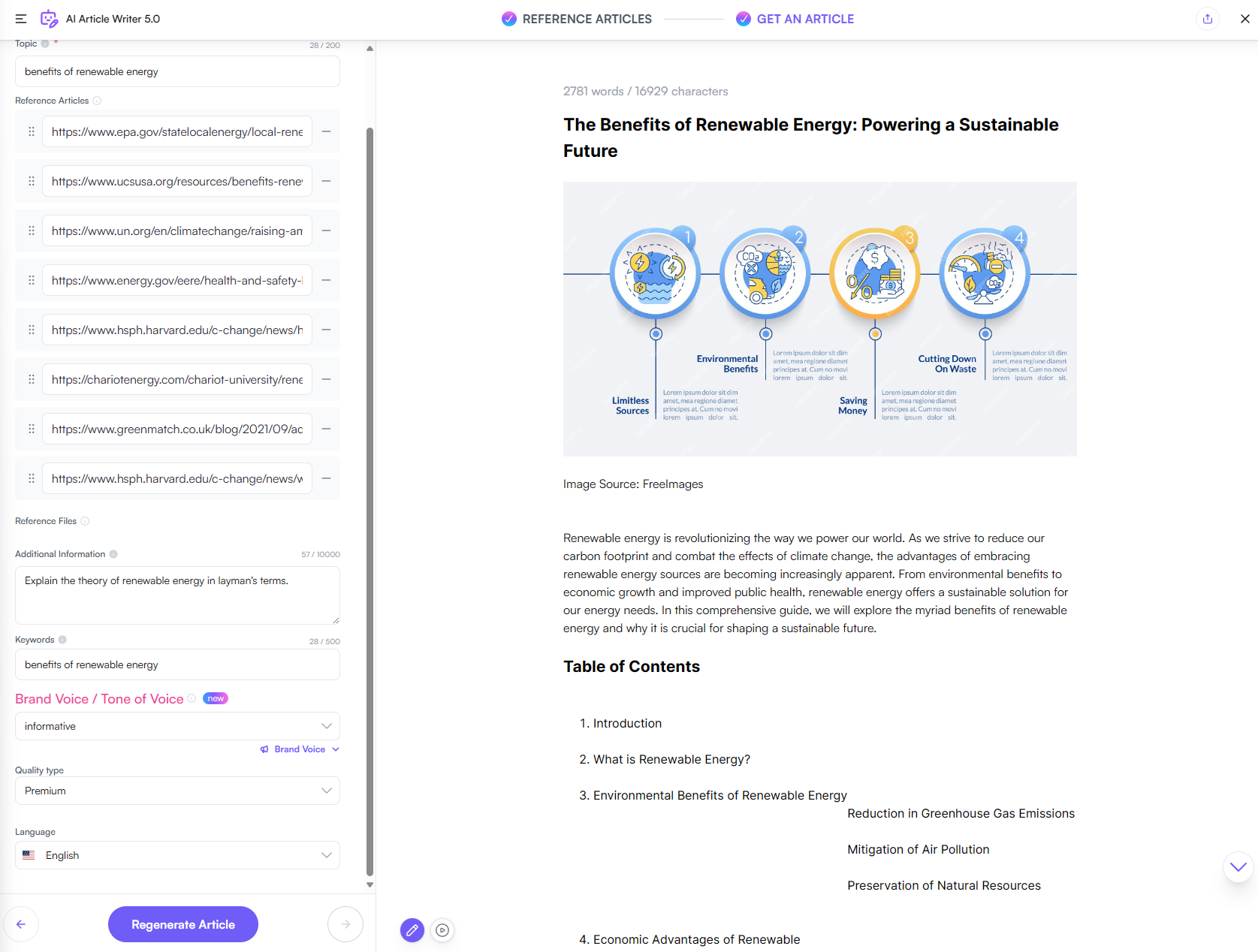Open the Language English dropdown
The width and height of the screenshot is (1258, 952).
[x=177, y=855]
